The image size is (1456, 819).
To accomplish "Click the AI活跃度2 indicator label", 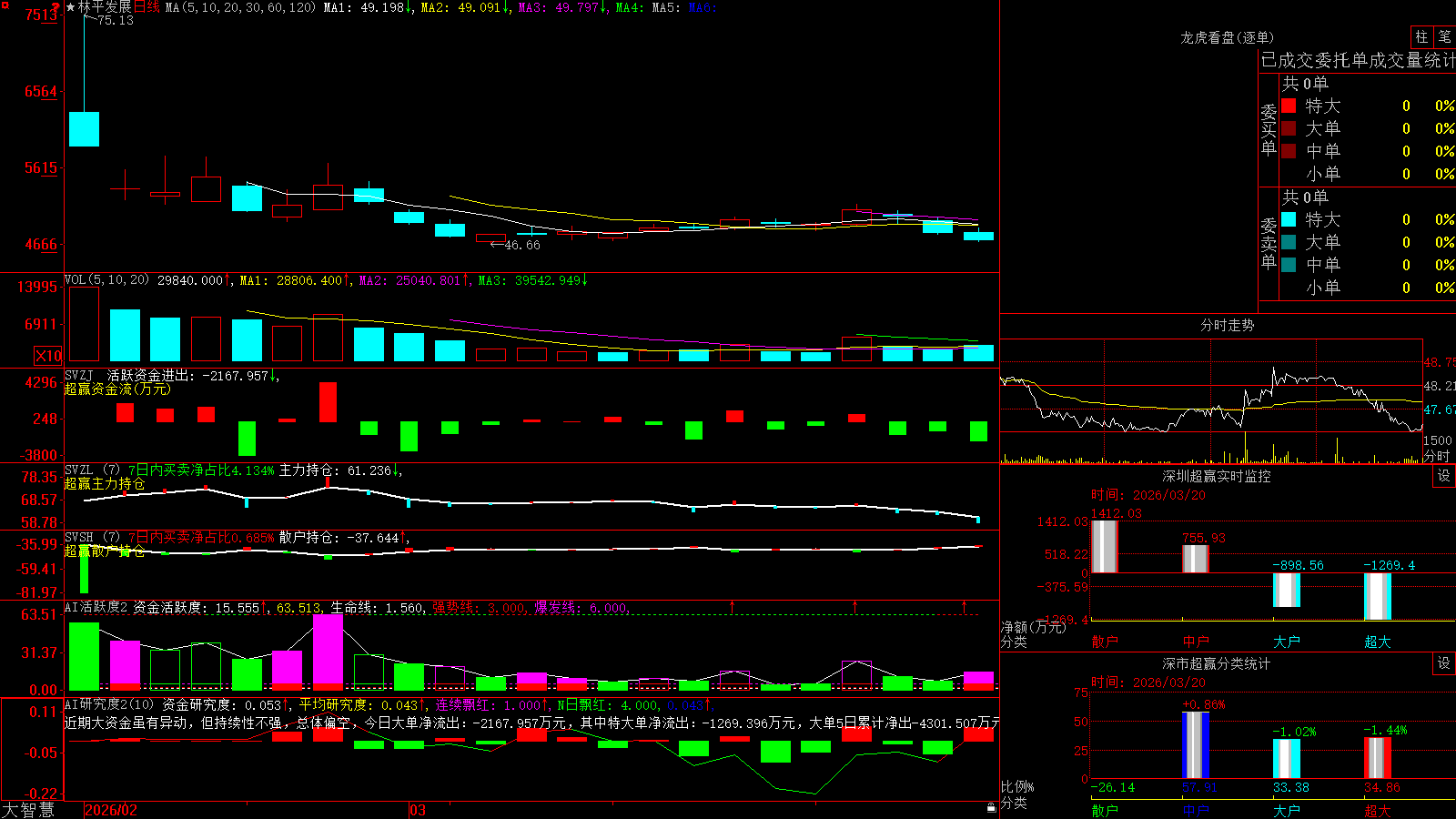I will pyautogui.click(x=96, y=608).
